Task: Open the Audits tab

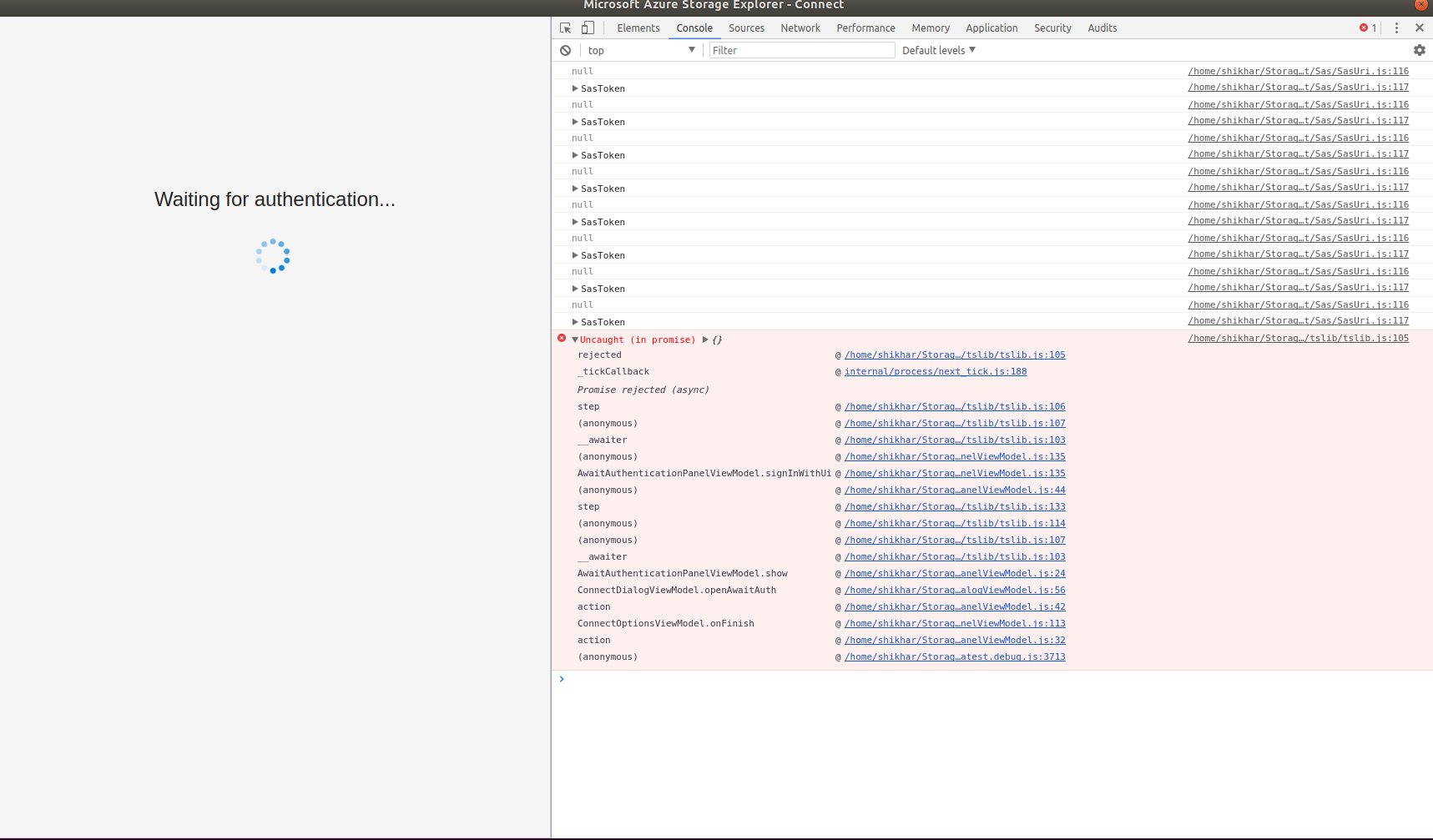Action: coord(1102,28)
